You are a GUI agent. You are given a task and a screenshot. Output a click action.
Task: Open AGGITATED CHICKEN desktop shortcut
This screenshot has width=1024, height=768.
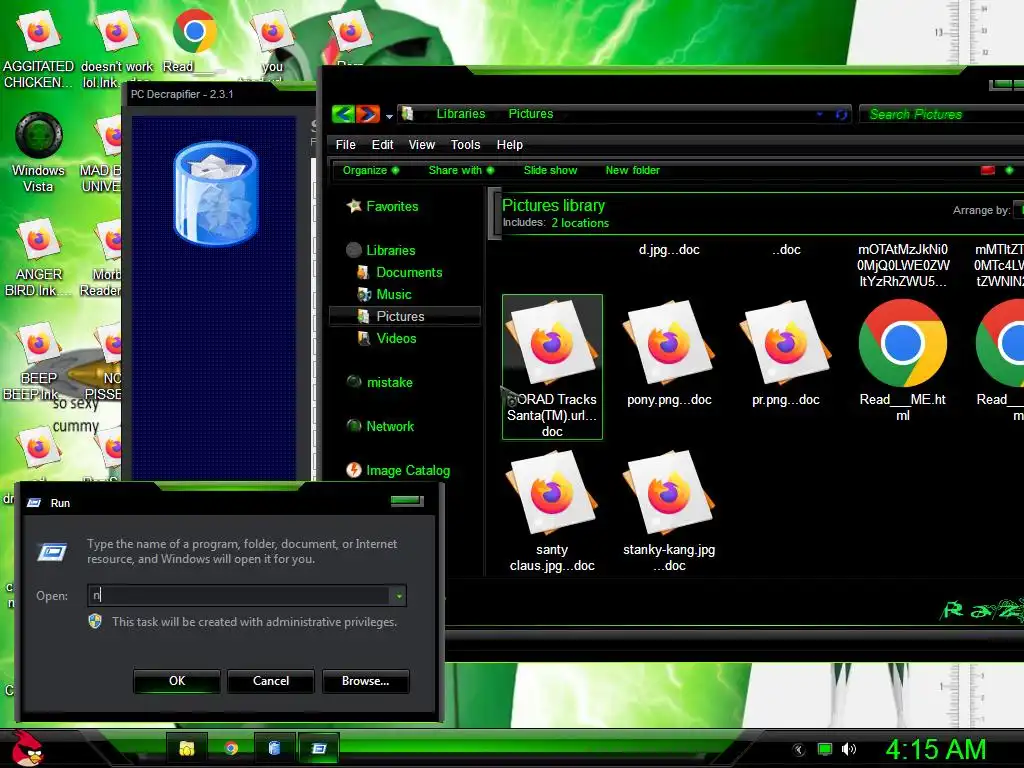coord(38,49)
